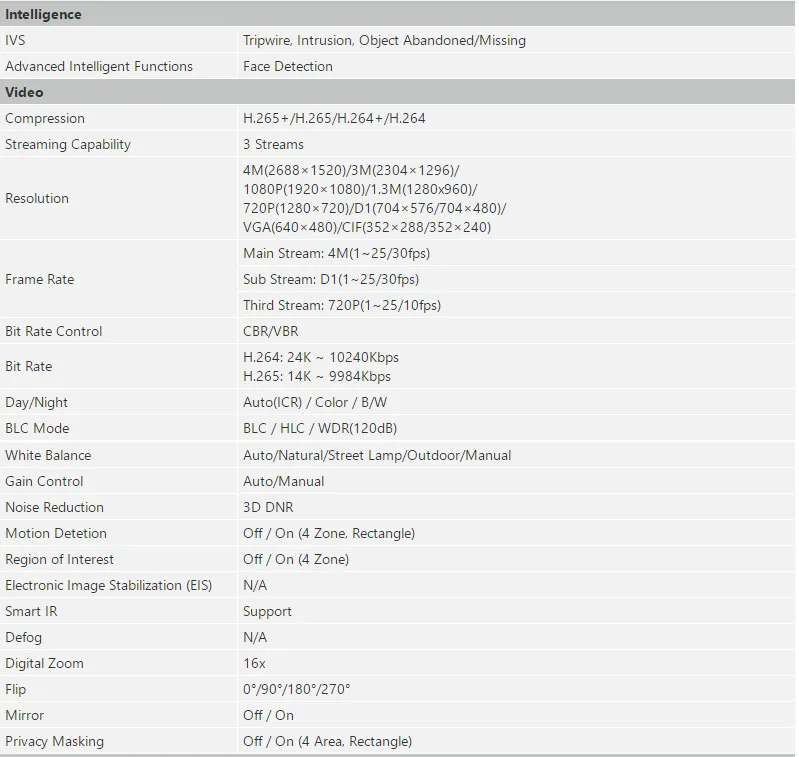Click the Compression label
This screenshot has height=757, width=799.
point(45,118)
